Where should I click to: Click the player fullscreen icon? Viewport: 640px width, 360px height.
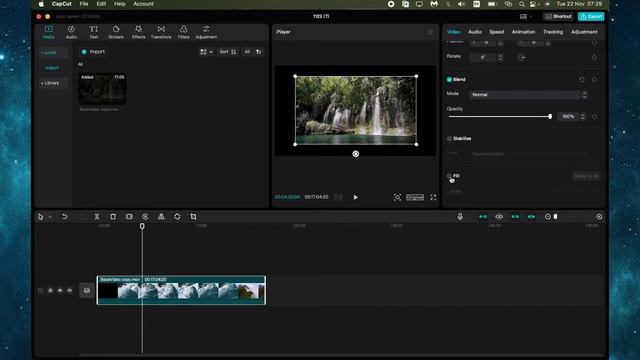click(x=433, y=197)
